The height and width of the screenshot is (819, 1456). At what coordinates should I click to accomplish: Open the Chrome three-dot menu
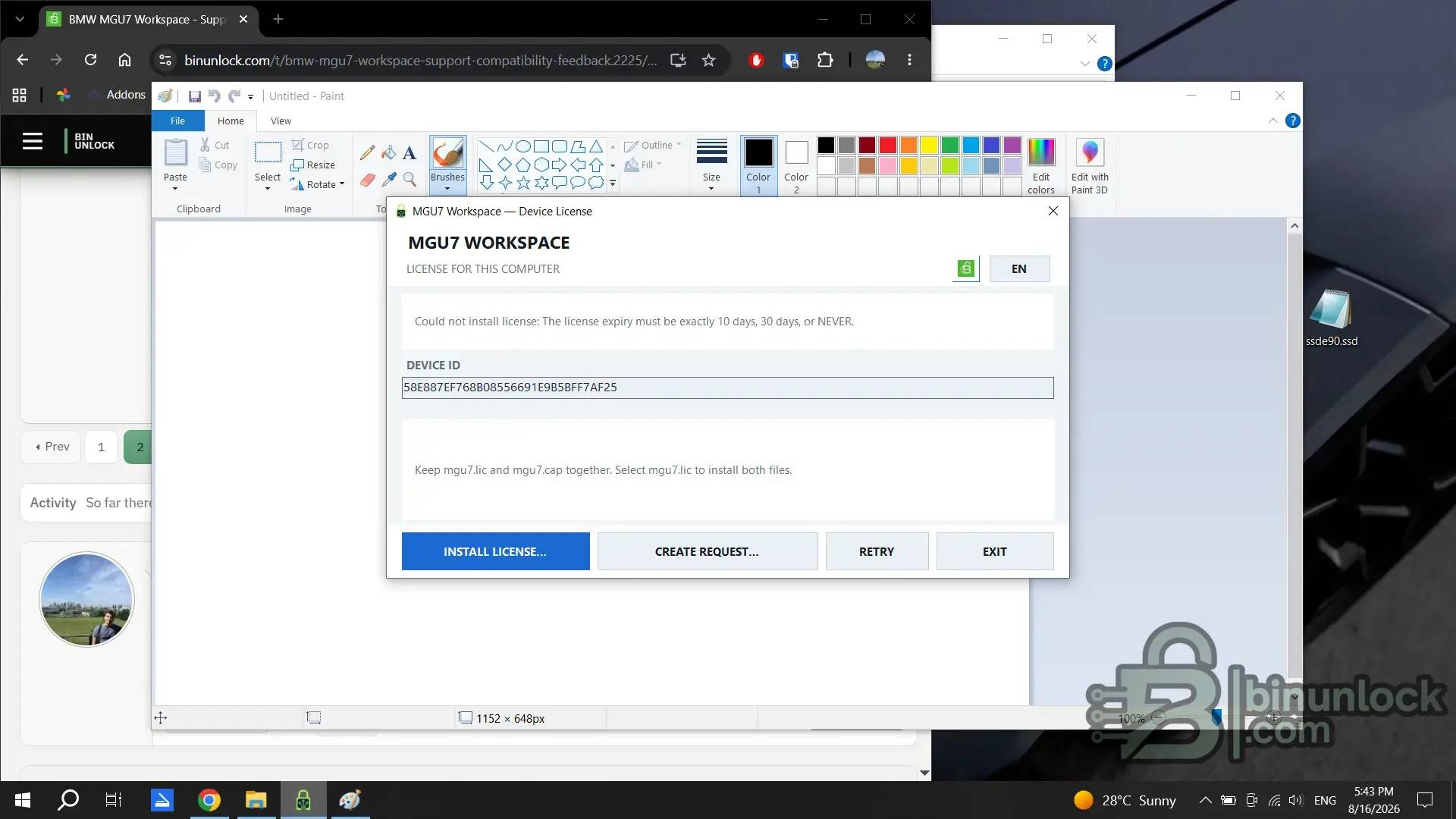coord(909,60)
